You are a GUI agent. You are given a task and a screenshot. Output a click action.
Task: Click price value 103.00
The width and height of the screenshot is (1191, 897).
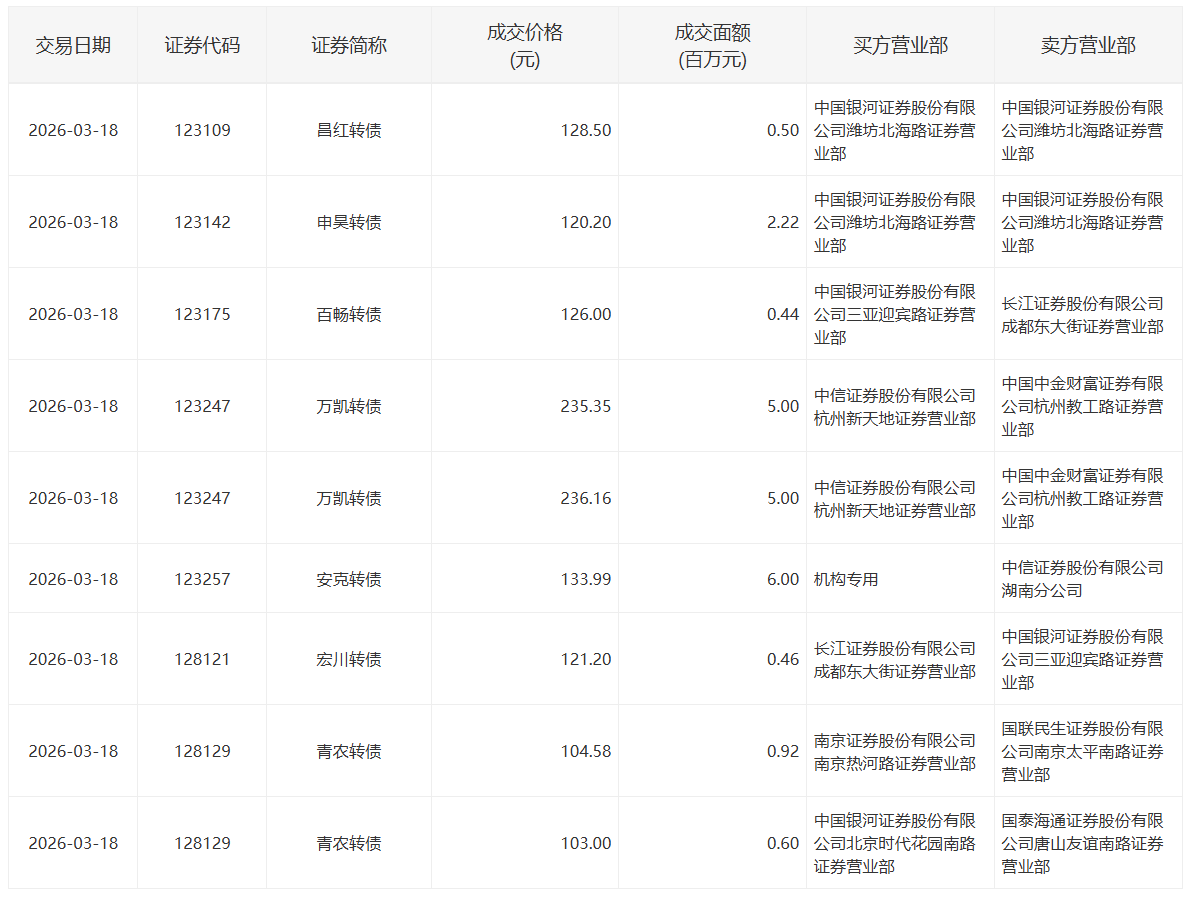tap(586, 842)
